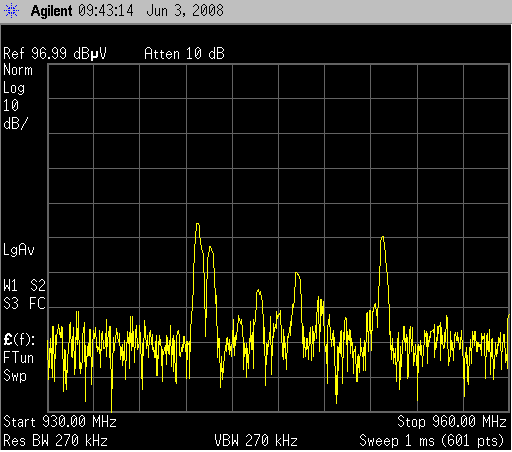The image size is (512, 452).
Task: Select the Ref 96.99 dBµV readout
Action: (55, 54)
